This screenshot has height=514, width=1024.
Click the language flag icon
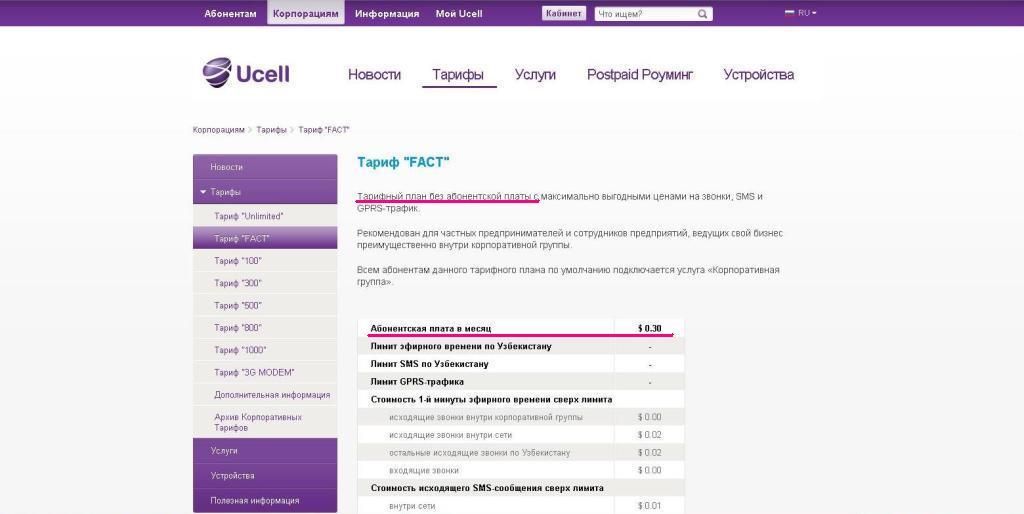coord(790,12)
